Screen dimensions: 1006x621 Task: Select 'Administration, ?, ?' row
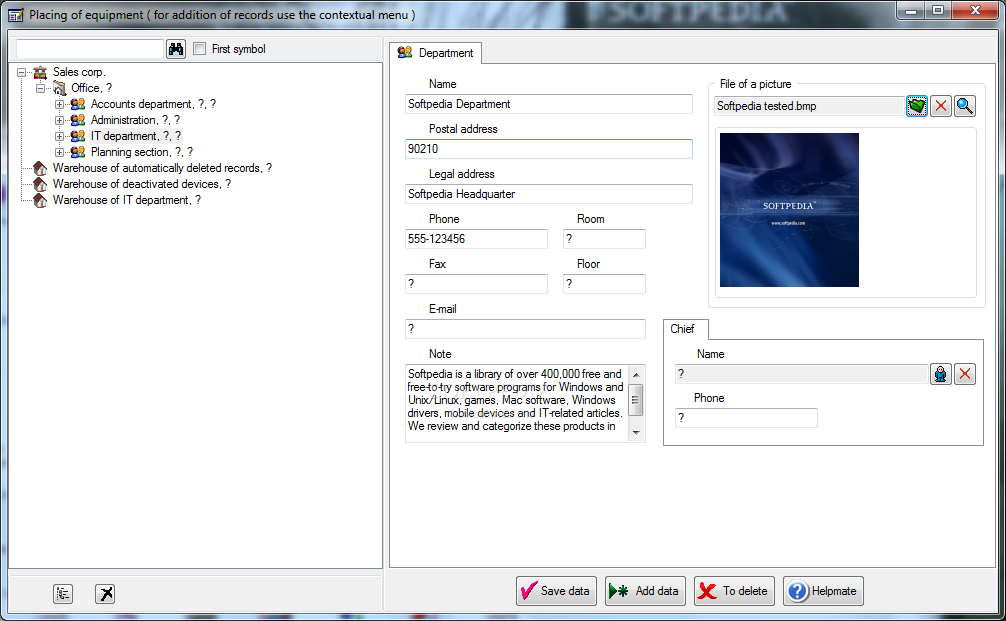tap(135, 120)
